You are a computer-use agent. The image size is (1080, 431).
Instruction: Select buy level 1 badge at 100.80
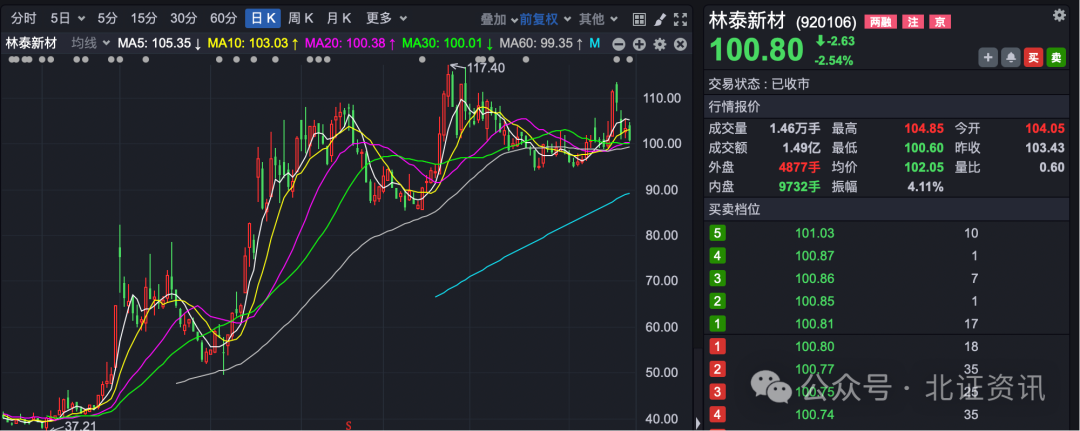[x=718, y=346]
